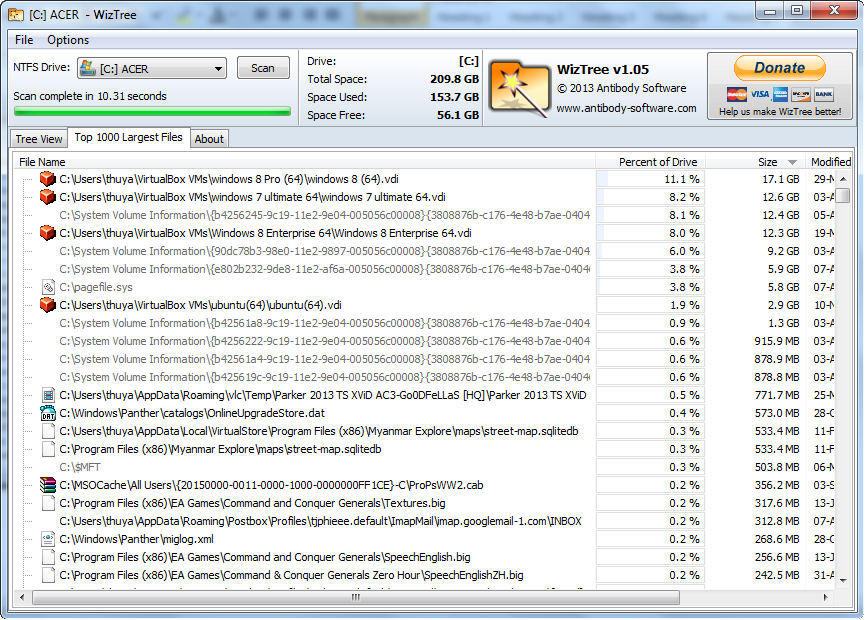The width and height of the screenshot is (865, 620).
Task: Click the pagefile.sys file icon
Action: pyautogui.click(x=48, y=287)
